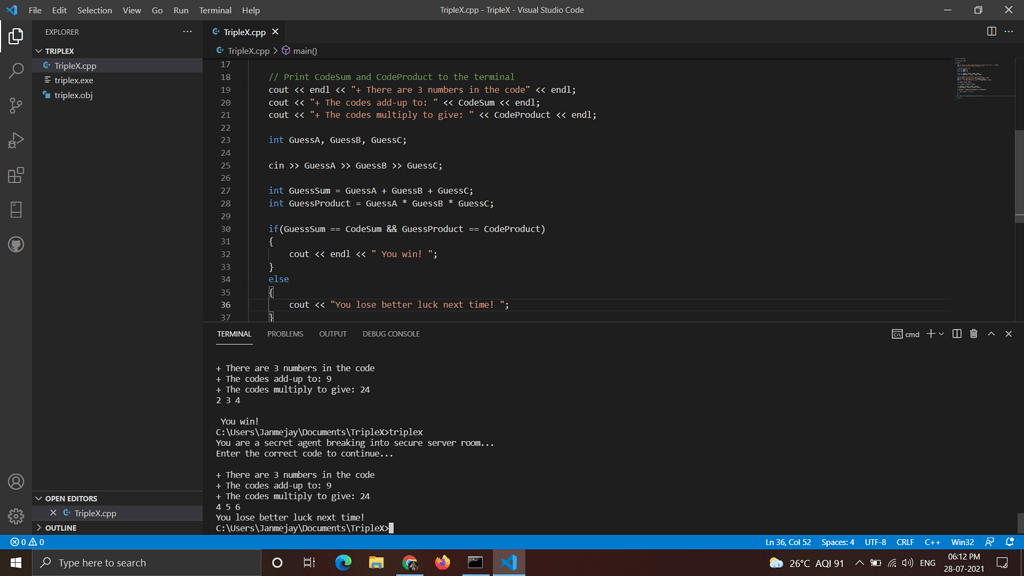Open the Search view in the Activity Bar

[15, 71]
